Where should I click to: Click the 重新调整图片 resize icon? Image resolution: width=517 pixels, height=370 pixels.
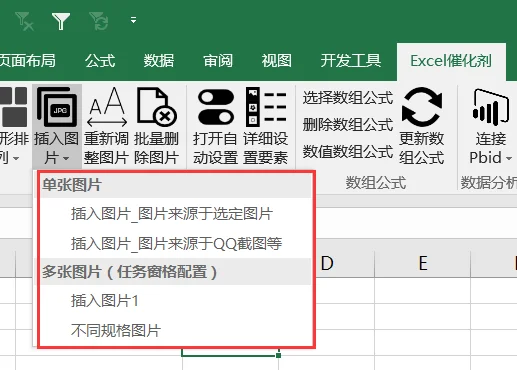[x=106, y=107]
